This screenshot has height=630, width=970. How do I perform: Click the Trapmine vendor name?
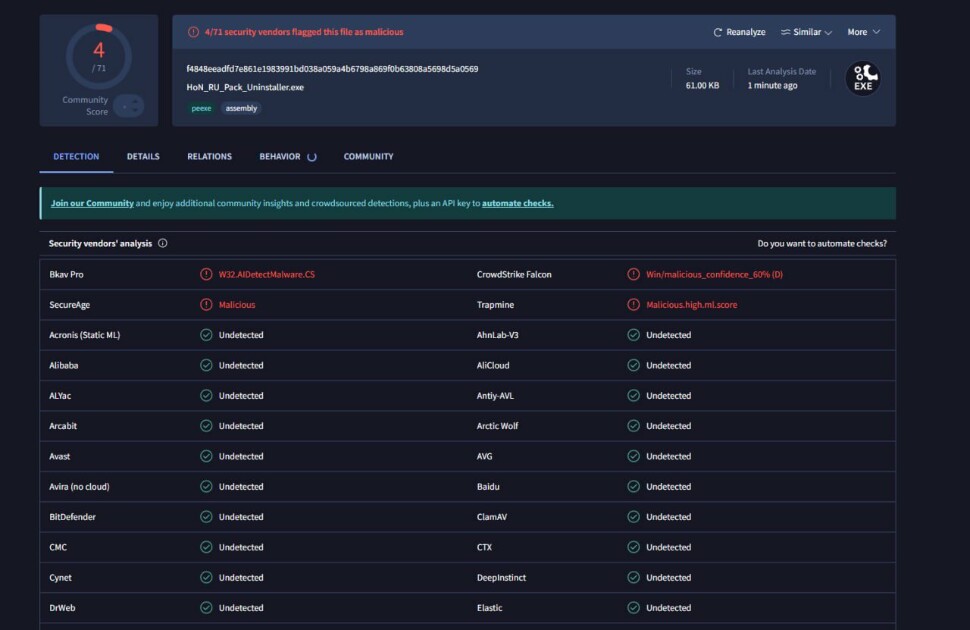496,304
